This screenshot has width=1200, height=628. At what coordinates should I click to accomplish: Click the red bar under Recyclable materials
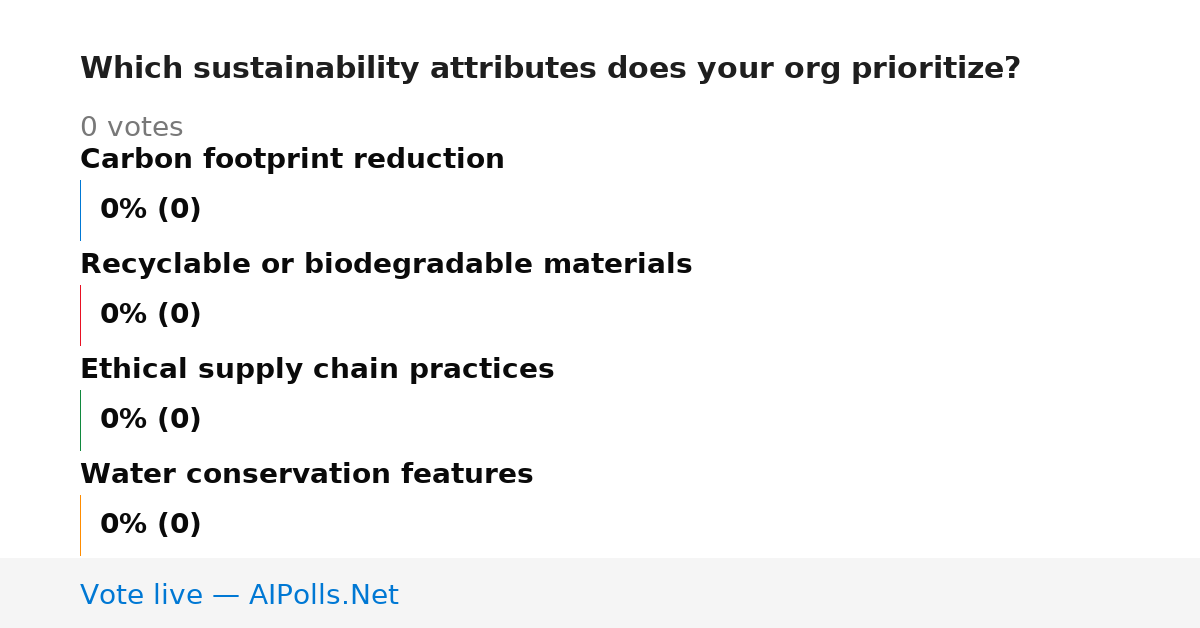coord(80,315)
